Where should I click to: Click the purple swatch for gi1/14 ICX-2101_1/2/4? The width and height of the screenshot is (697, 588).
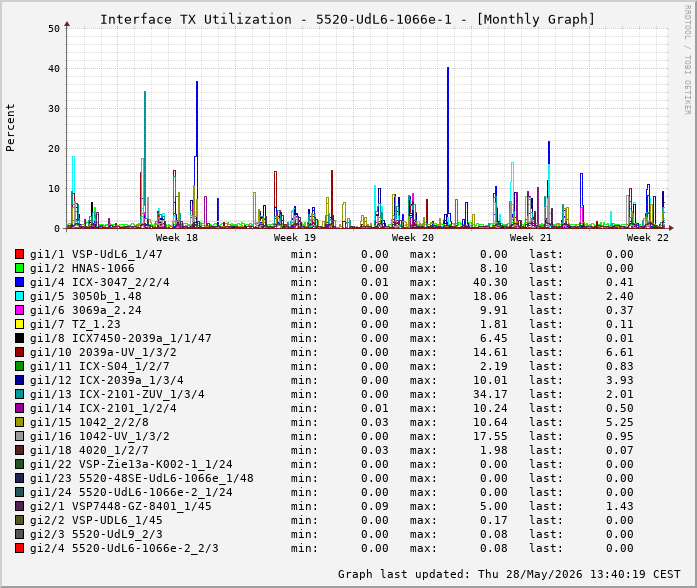coord(20,408)
